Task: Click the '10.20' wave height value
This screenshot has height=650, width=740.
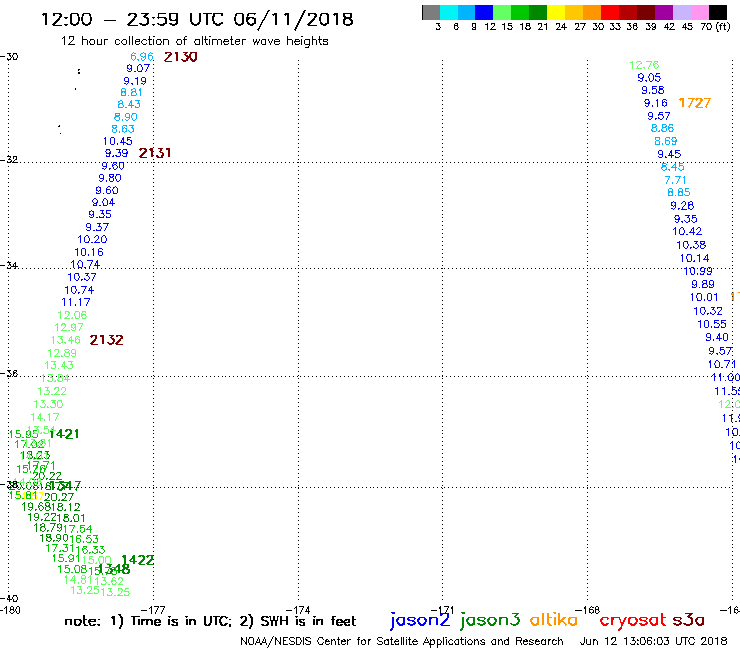Action: (x=92, y=239)
